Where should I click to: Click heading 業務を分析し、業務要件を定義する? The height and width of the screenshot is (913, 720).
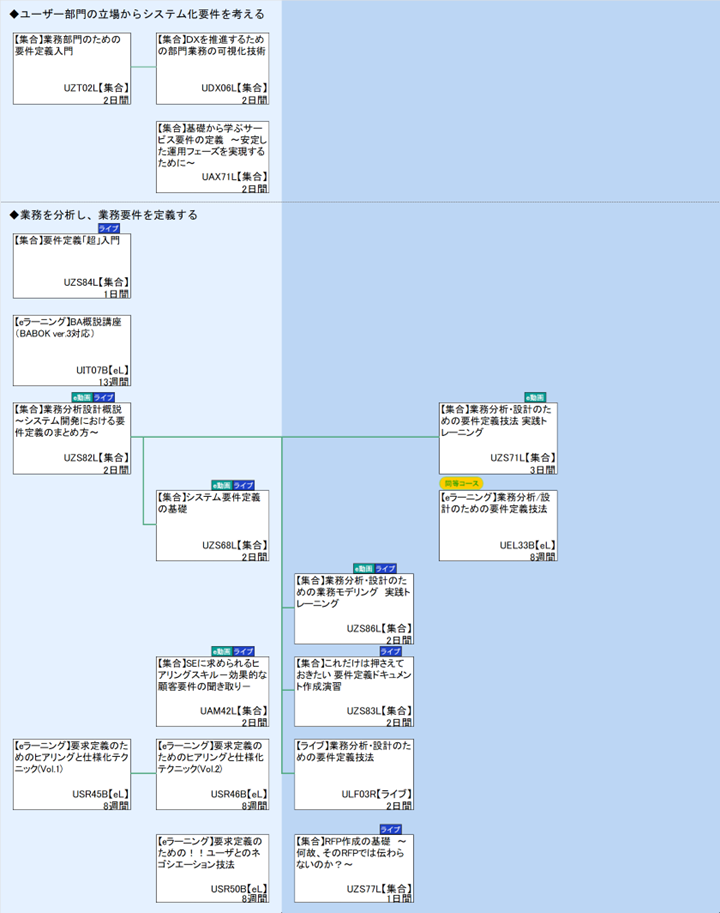coord(104,215)
